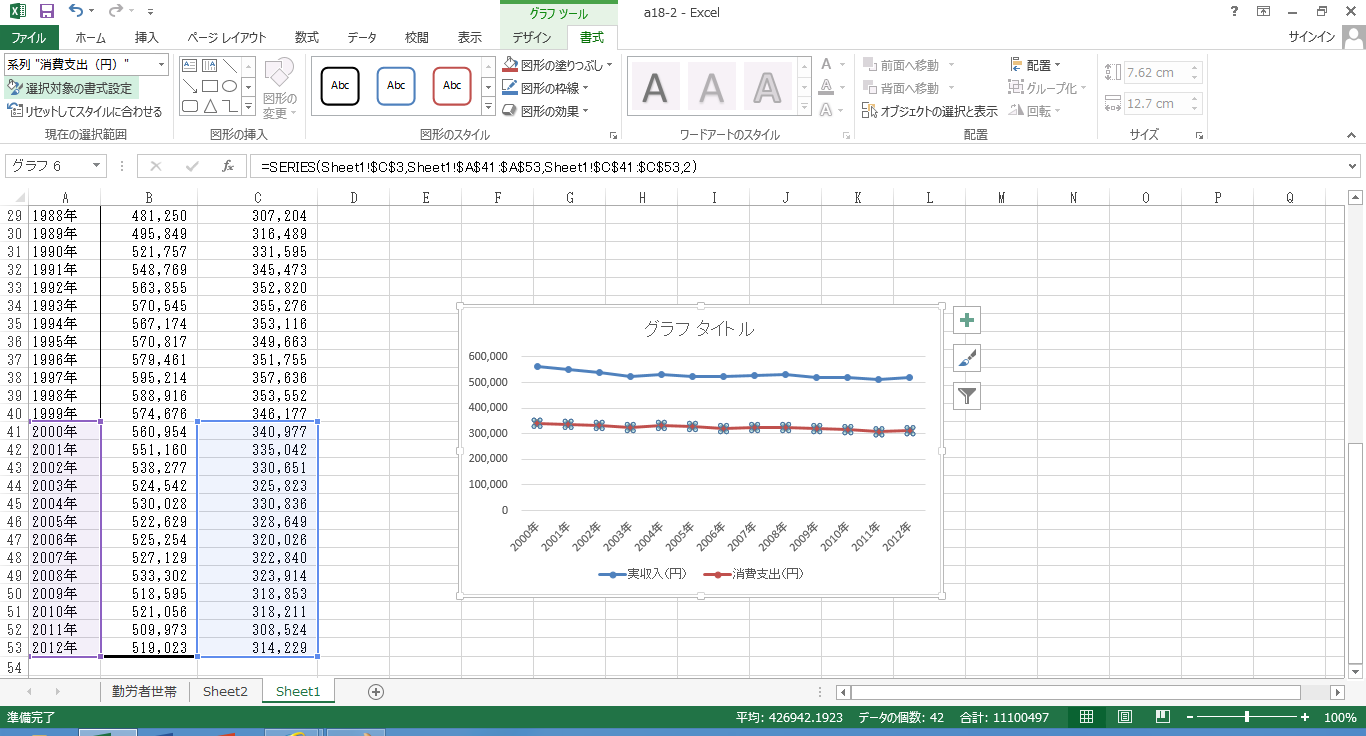Apply the red outline Abc shape style

pos(452,86)
